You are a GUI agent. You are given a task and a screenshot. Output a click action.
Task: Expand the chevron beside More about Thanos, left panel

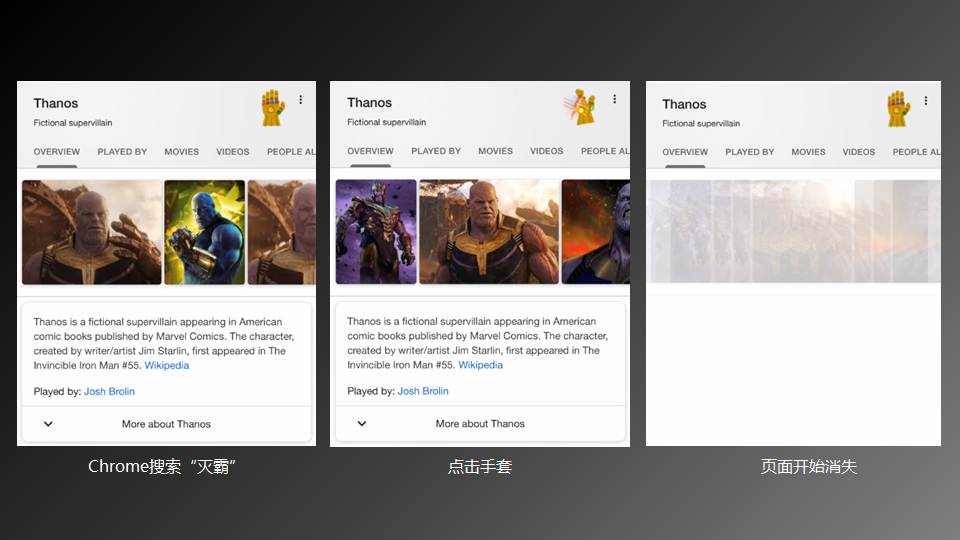click(48, 424)
